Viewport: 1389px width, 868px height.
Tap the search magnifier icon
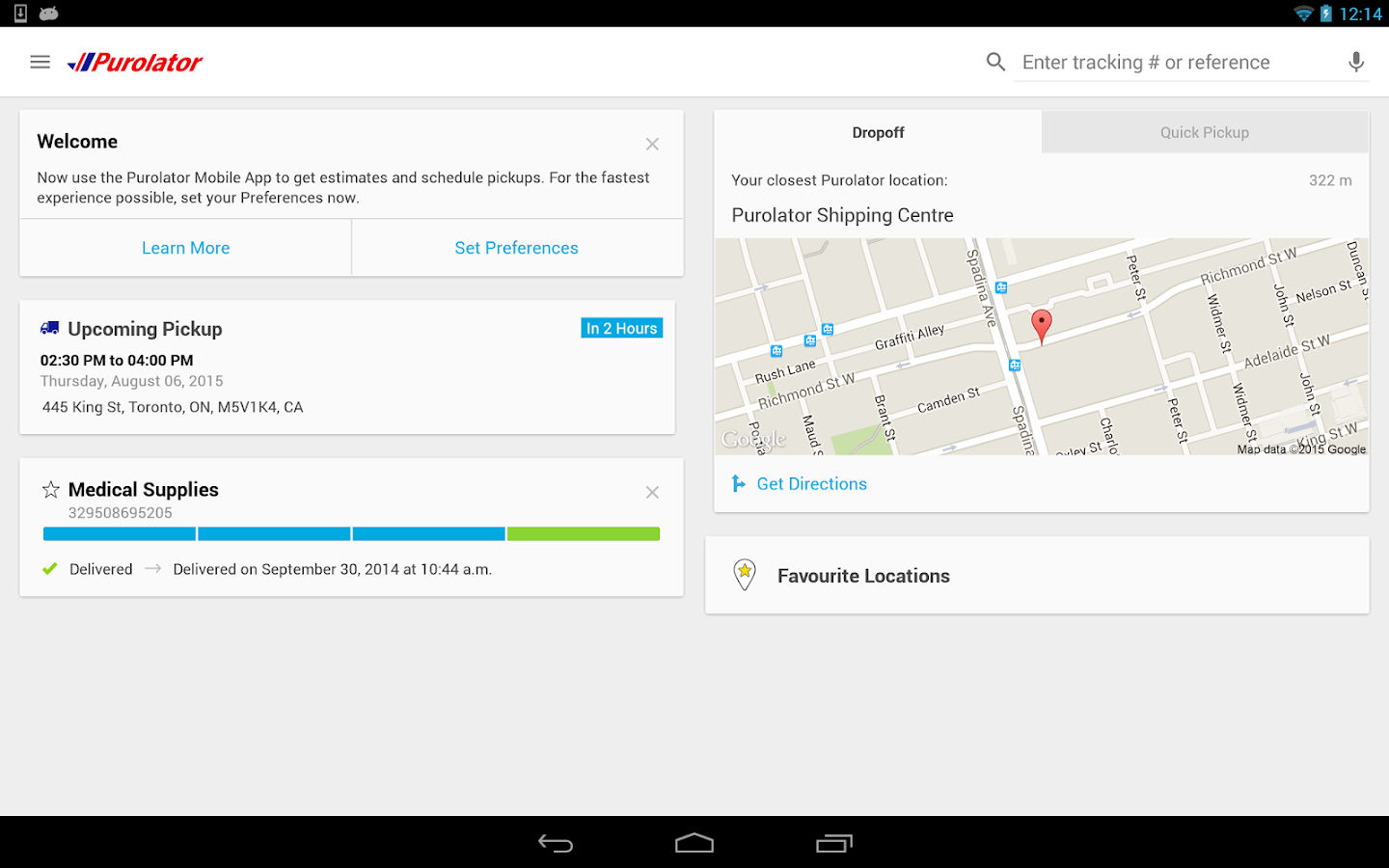995,63
